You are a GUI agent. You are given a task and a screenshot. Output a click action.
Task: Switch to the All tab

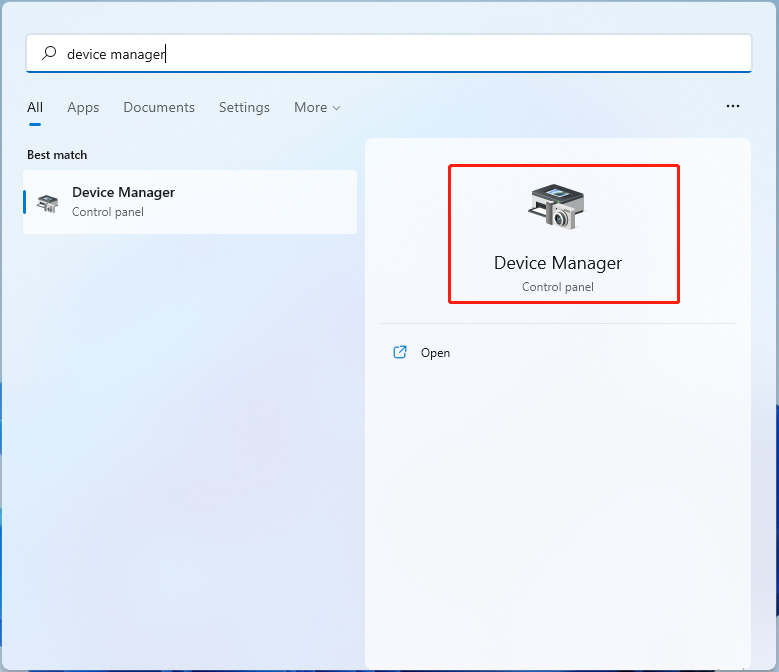coord(35,107)
